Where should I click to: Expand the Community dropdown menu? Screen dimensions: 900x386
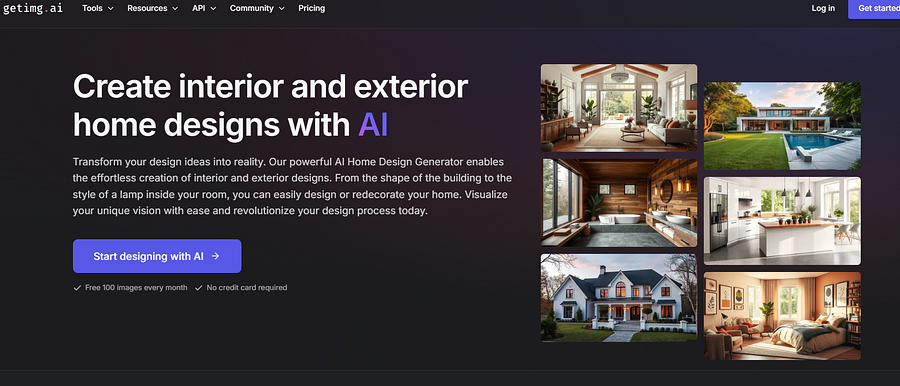coord(257,8)
